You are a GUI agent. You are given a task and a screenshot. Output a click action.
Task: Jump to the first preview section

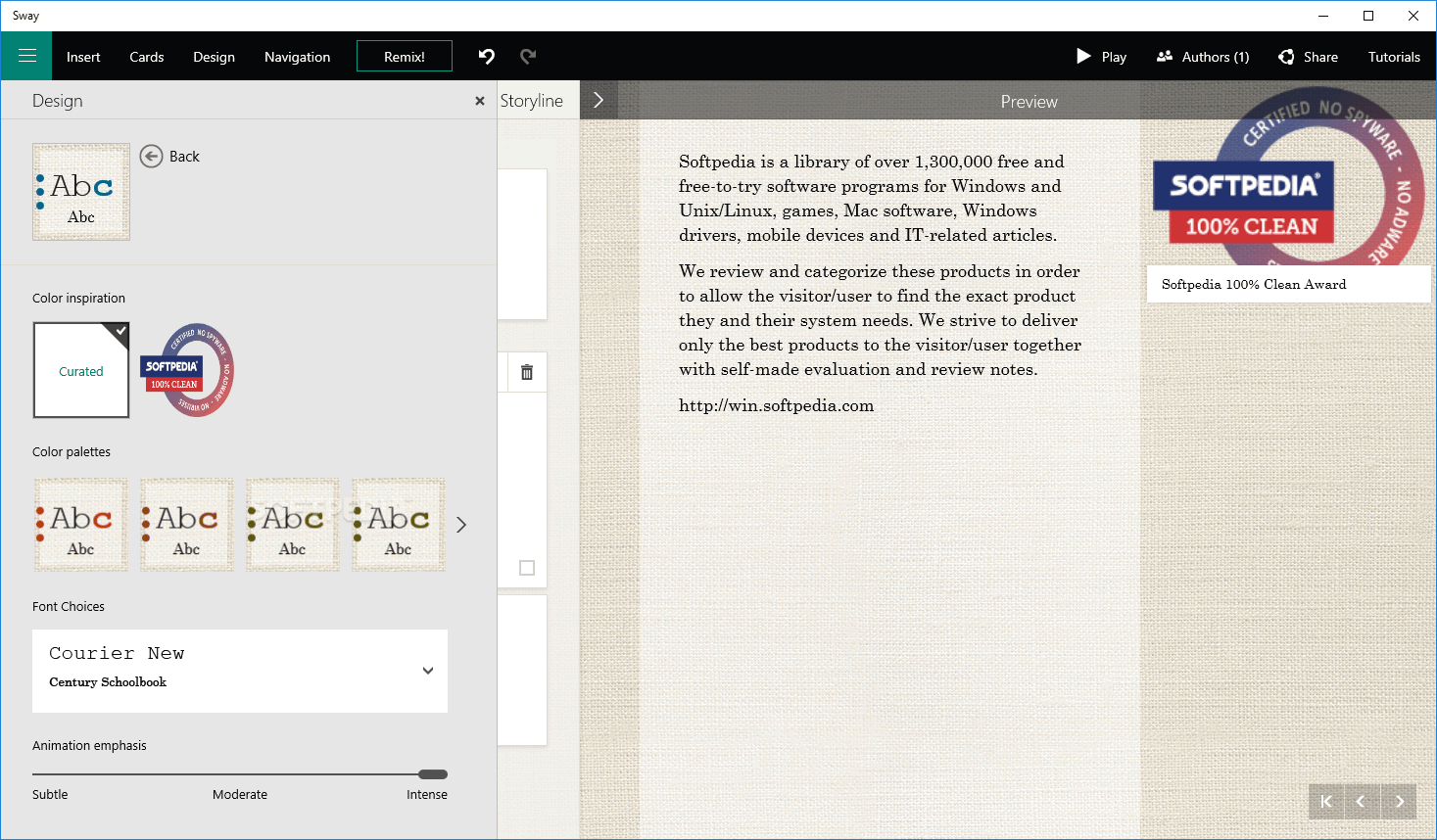1326,801
